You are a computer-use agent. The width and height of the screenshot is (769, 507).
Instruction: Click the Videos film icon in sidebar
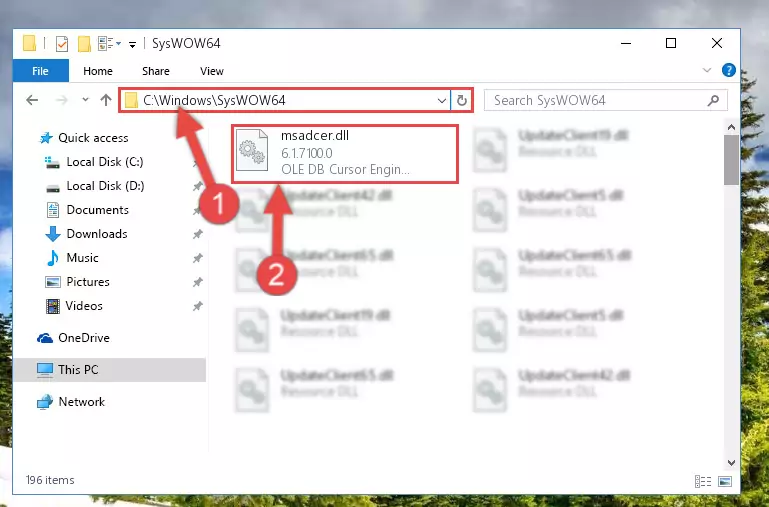pyautogui.click(x=52, y=306)
